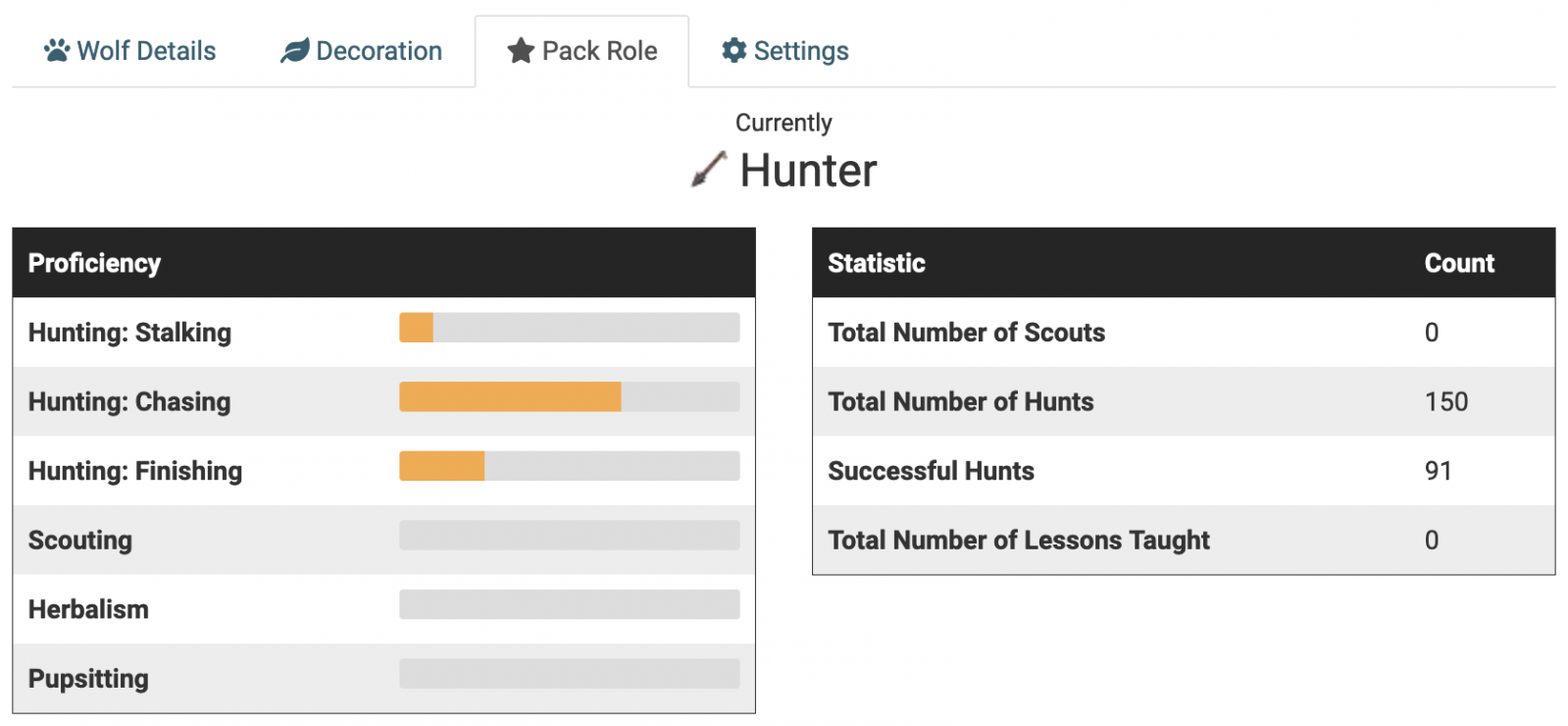Click the Hunting: Chasing progress bar

(x=569, y=396)
